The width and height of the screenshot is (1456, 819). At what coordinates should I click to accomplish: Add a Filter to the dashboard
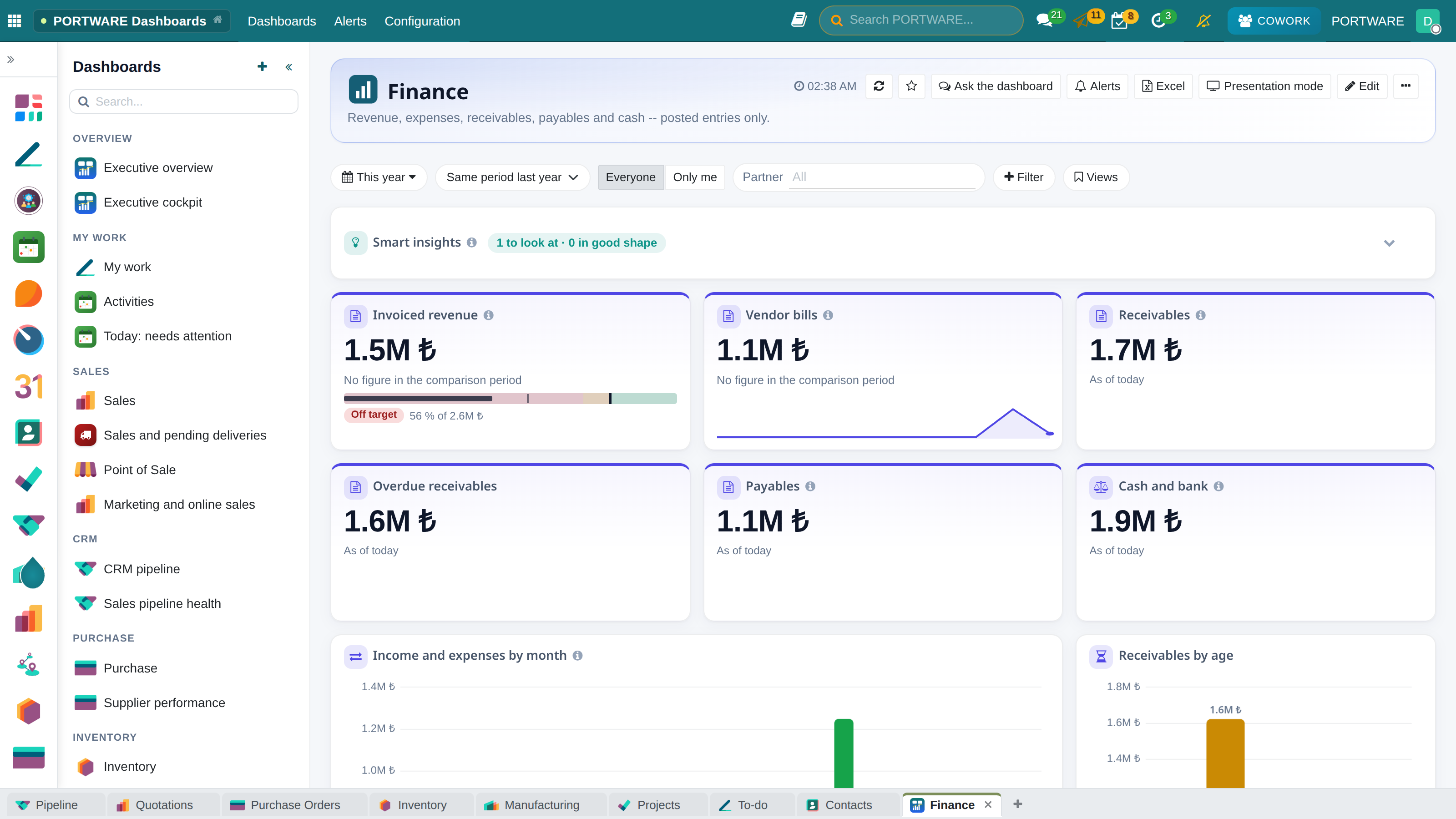[1024, 177]
